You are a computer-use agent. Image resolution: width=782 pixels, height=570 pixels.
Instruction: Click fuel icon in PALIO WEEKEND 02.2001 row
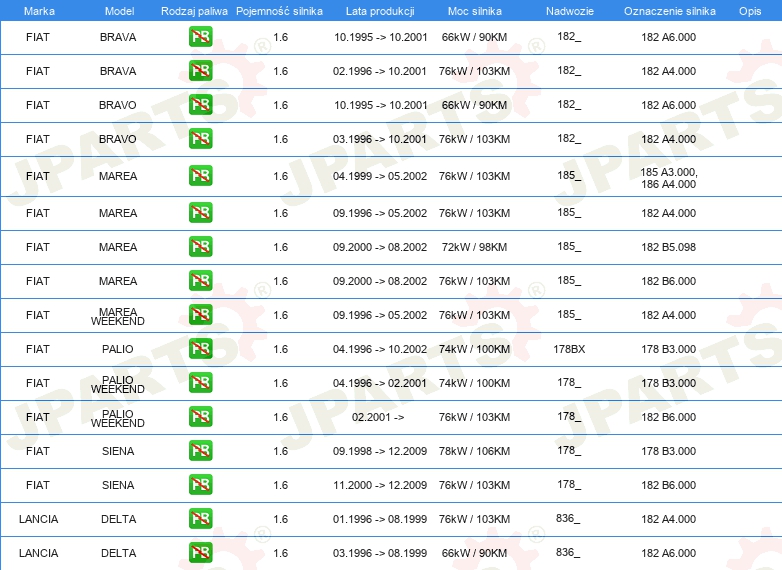[x=200, y=417]
